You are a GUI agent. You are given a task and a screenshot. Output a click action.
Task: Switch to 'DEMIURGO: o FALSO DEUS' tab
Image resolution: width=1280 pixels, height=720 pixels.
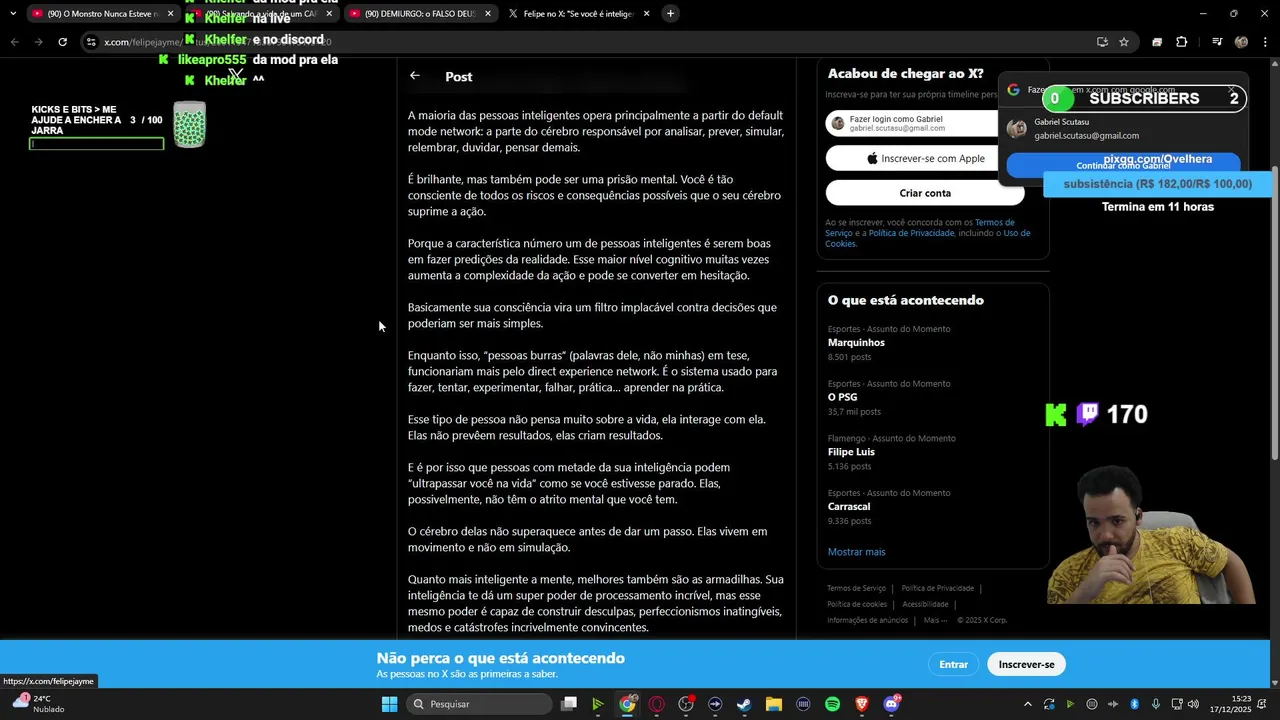(420, 14)
